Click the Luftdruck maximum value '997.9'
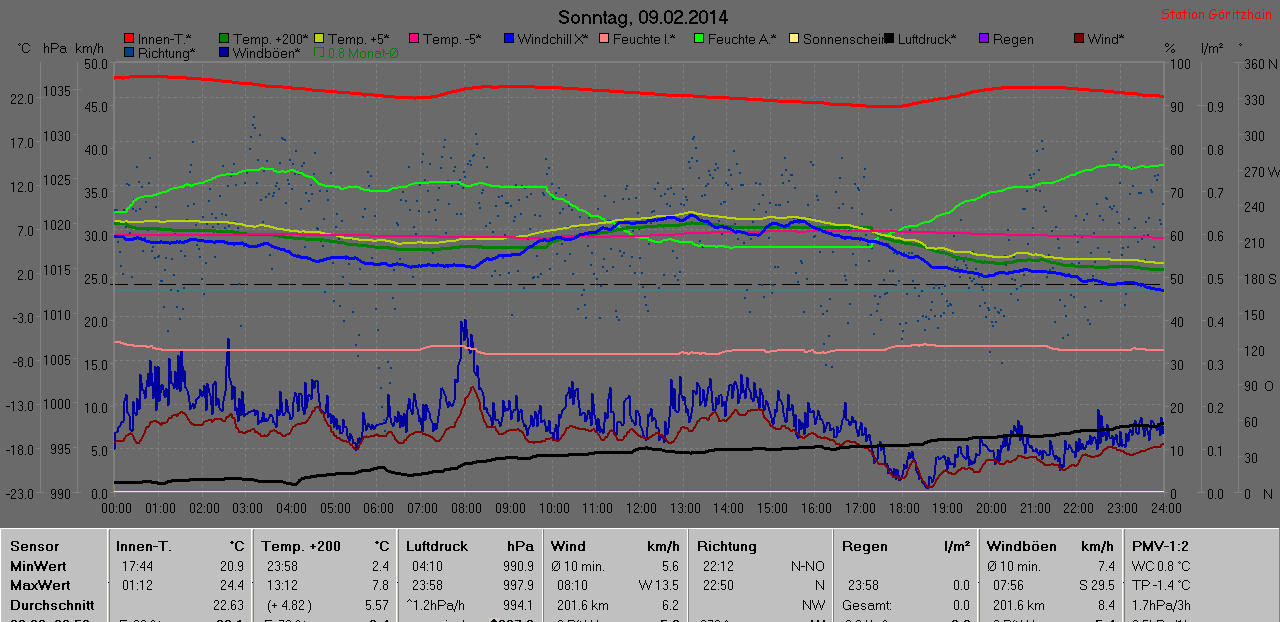The width and height of the screenshot is (1280, 622). [517, 585]
